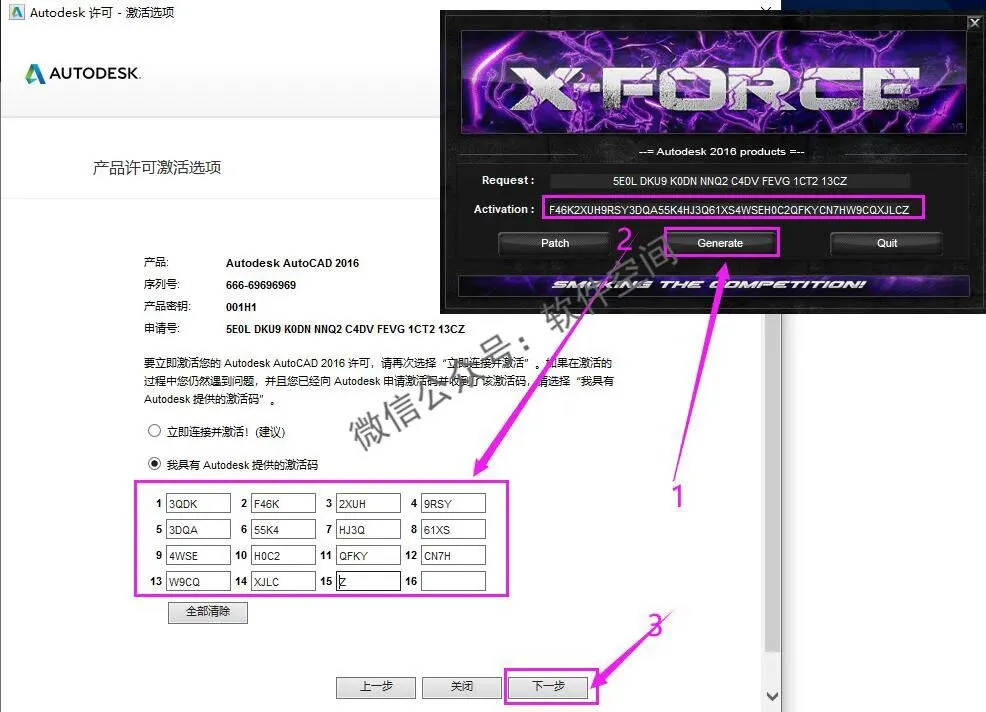Click the 申请号 request code value text

[x=345, y=329]
